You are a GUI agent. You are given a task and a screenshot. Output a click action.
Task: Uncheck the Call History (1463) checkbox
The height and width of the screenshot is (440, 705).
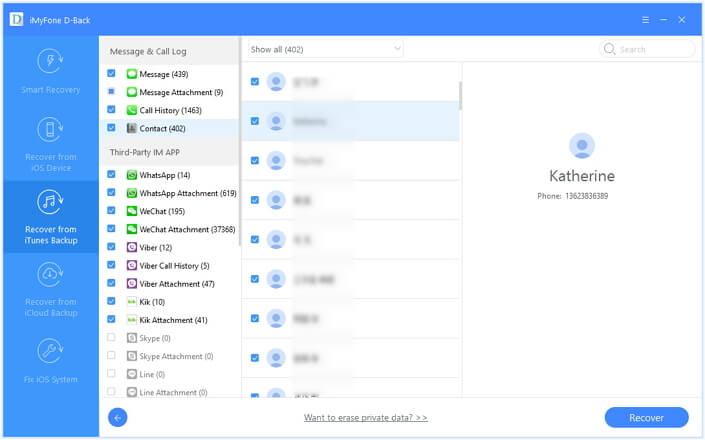pos(111,109)
